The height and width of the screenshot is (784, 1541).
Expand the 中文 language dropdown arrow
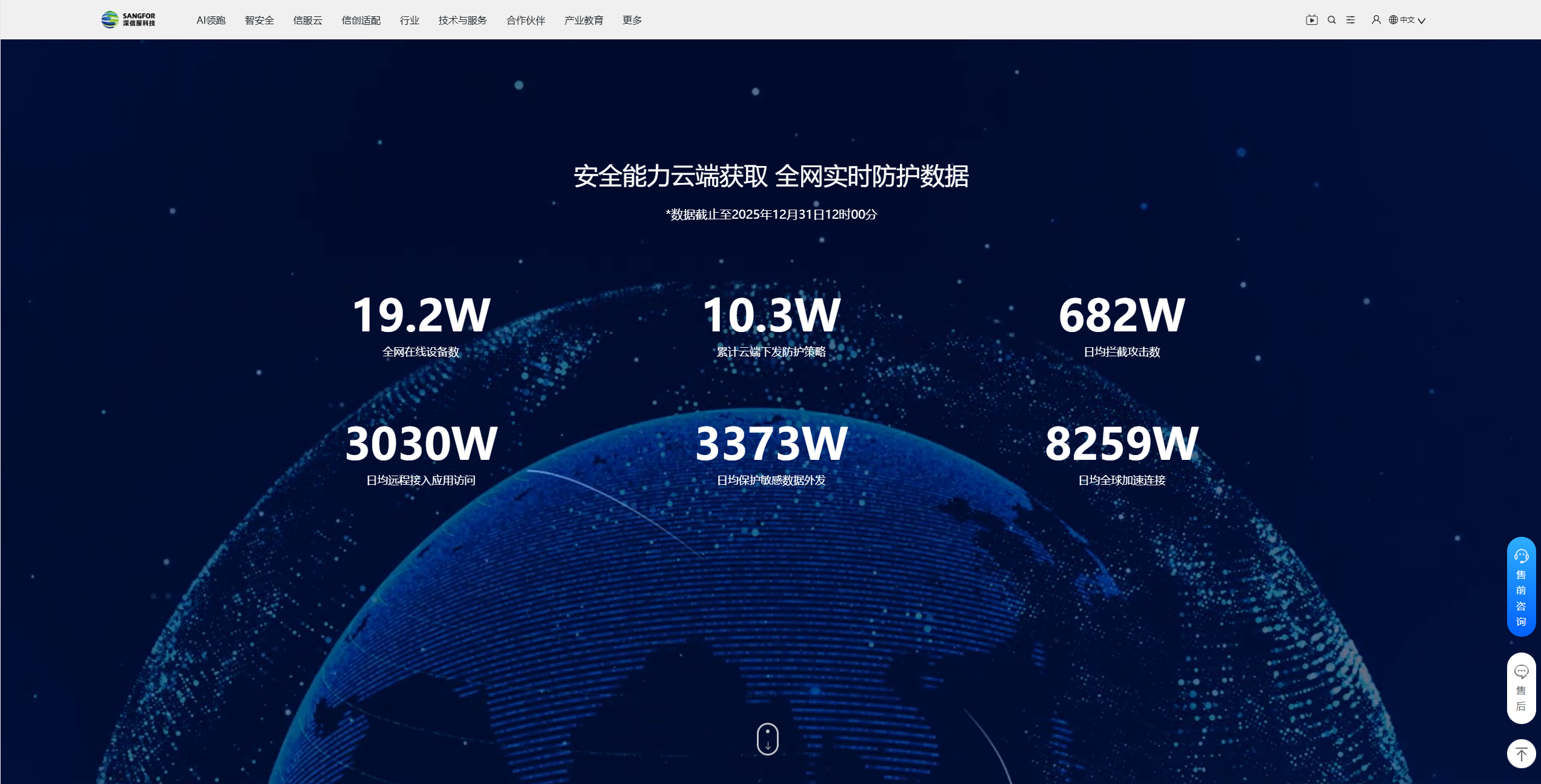tap(1422, 21)
